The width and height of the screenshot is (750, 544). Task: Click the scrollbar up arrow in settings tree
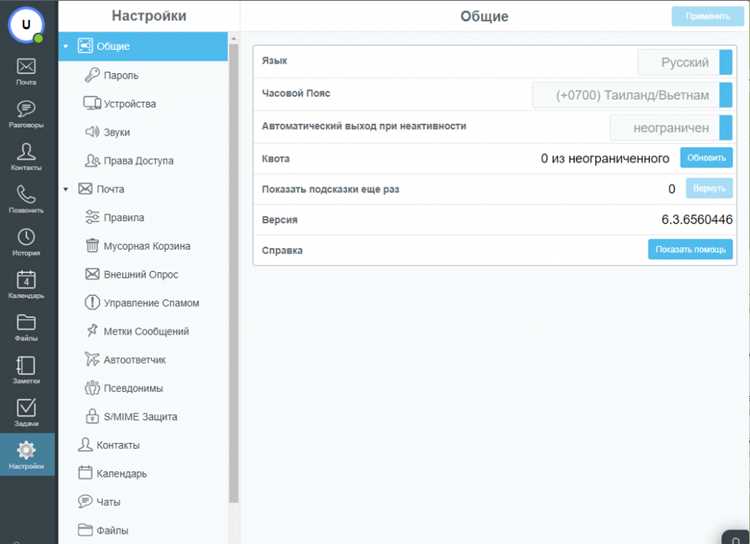click(x=233, y=38)
